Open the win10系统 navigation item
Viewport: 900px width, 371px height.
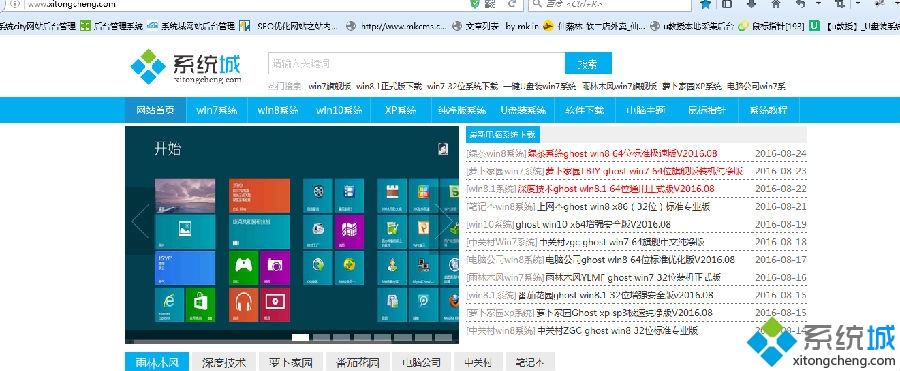tap(339, 110)
